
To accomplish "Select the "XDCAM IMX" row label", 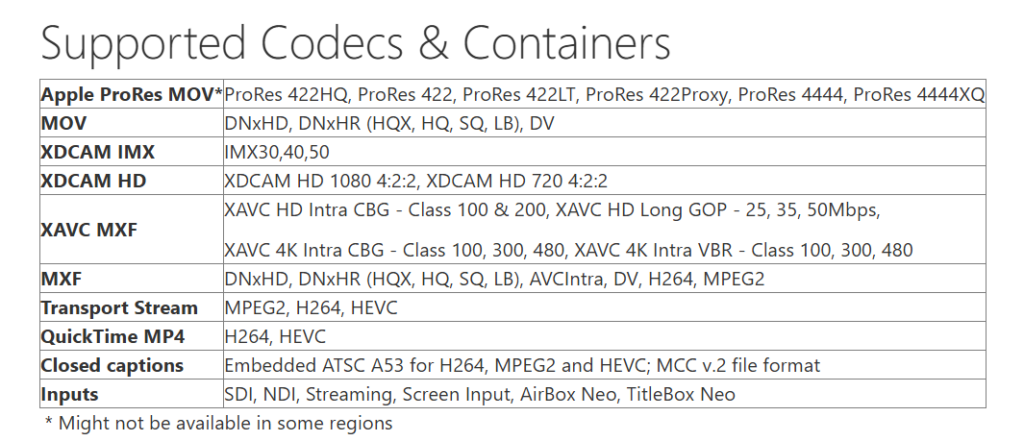I will tap(98, 152).
